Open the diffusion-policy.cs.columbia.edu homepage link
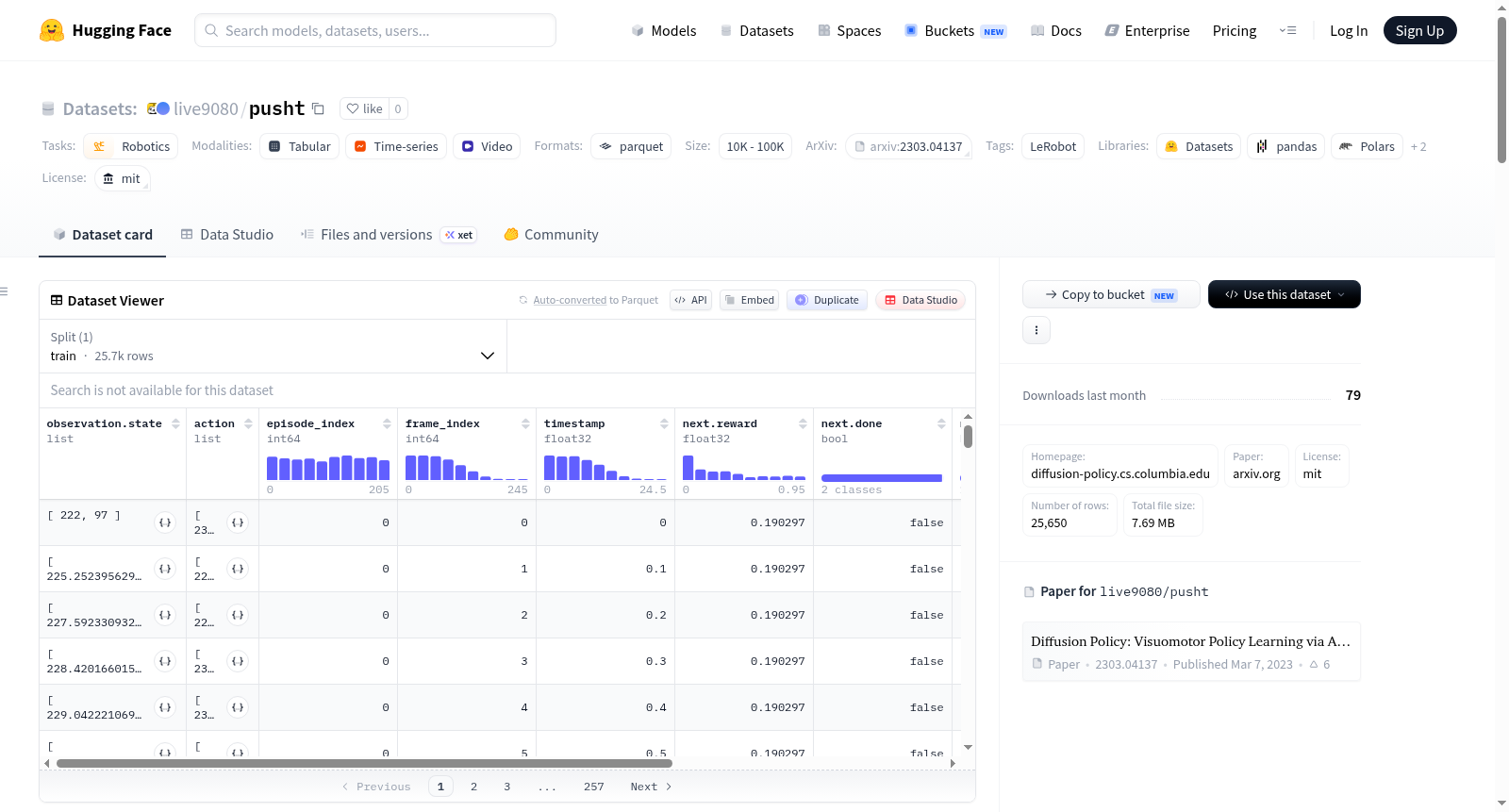 tap(1120, 466)
